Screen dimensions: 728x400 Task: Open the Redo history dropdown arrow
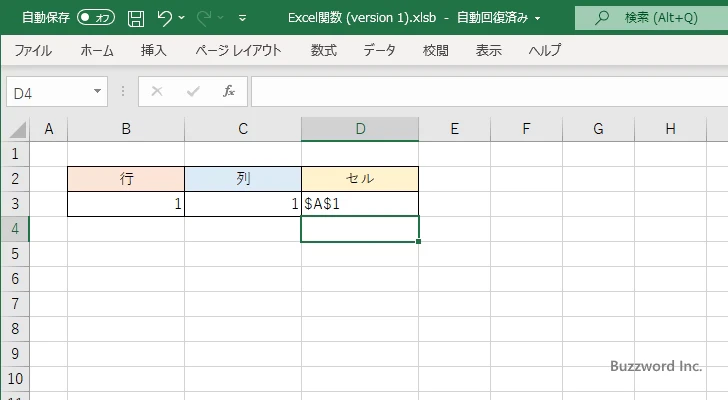pos(221,18)
